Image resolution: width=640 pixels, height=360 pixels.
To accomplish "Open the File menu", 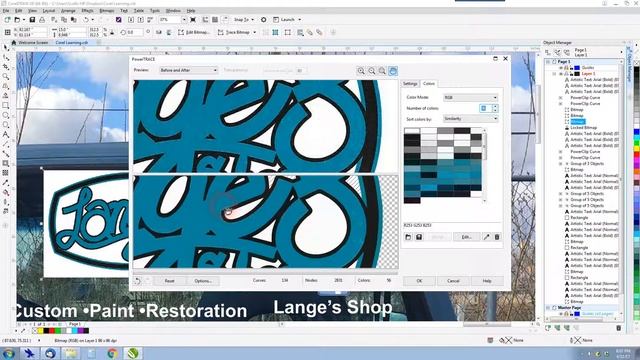I will pos(6,11).
